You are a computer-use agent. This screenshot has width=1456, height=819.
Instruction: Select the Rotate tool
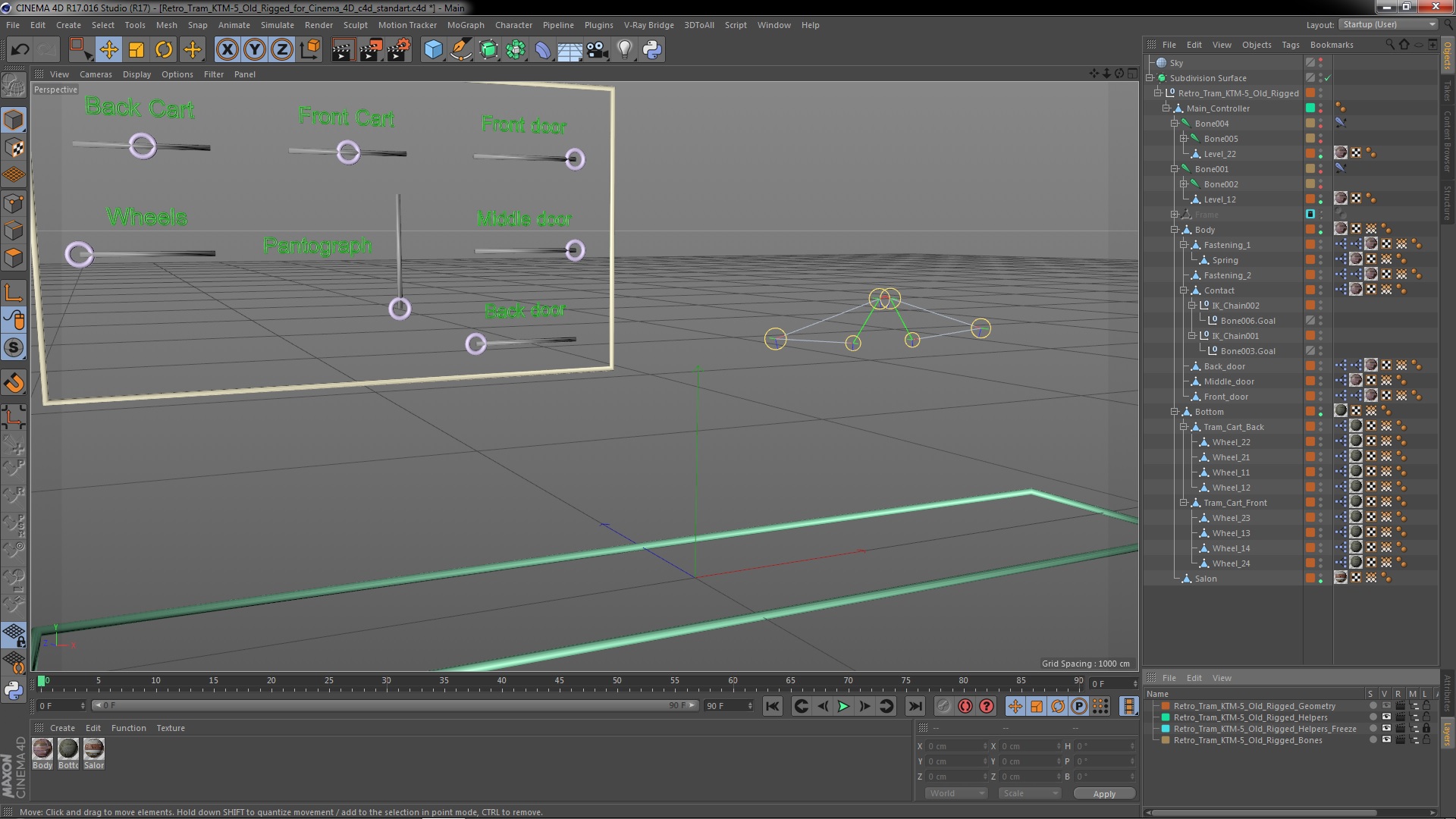click(x=164, y=50)
